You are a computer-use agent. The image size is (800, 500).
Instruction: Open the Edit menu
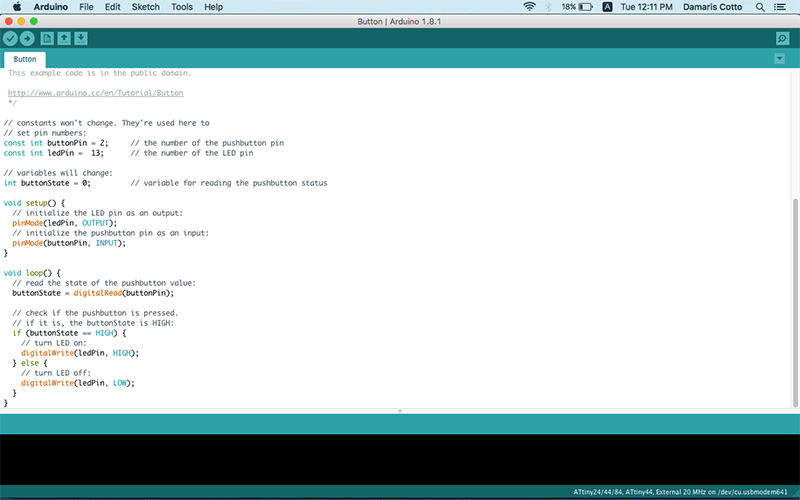tap(112, 7)
